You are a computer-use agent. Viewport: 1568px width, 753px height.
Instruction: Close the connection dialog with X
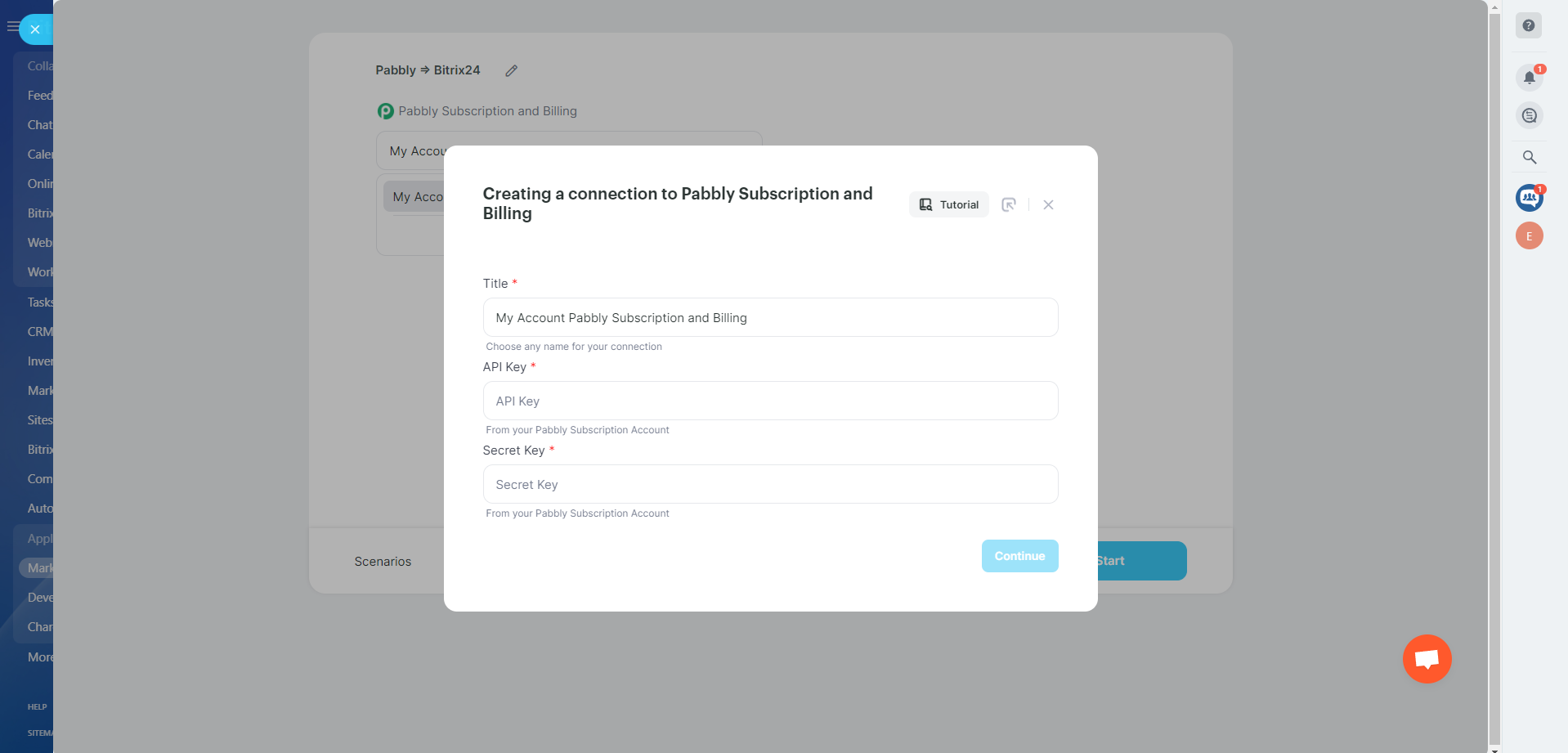click(x=1048, y=204)
